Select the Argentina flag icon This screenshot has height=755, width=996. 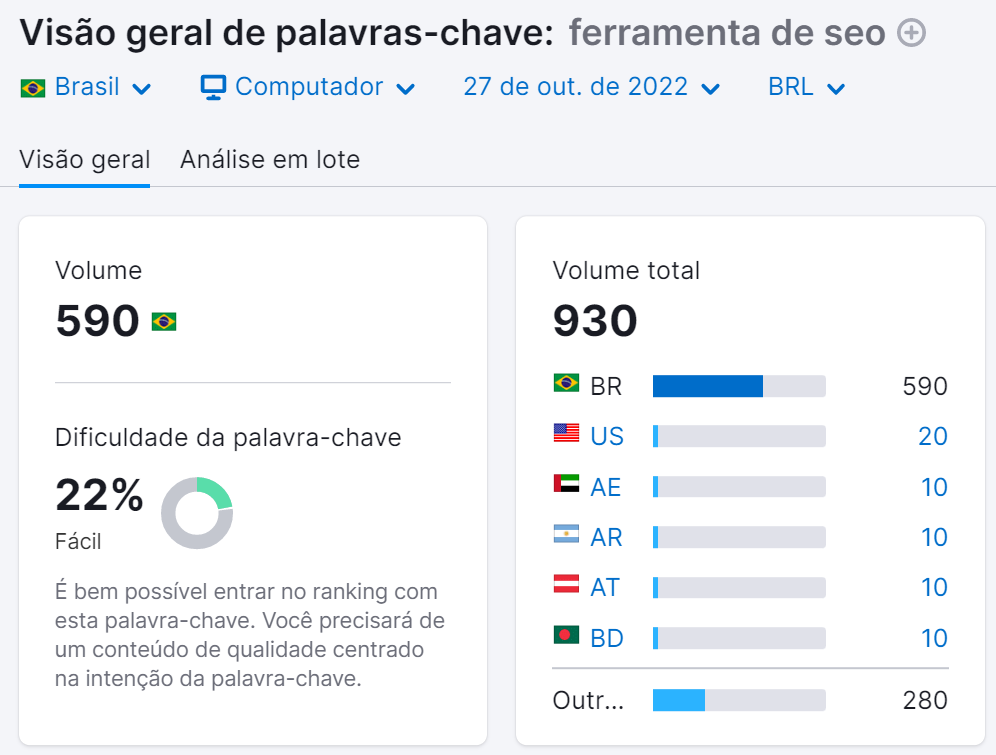click(x=565, y=536)
